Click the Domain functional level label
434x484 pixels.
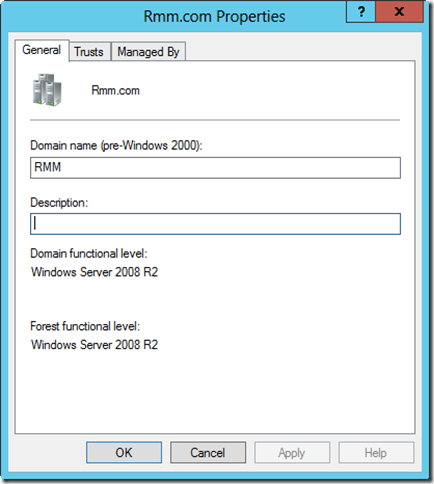(89, 254)
